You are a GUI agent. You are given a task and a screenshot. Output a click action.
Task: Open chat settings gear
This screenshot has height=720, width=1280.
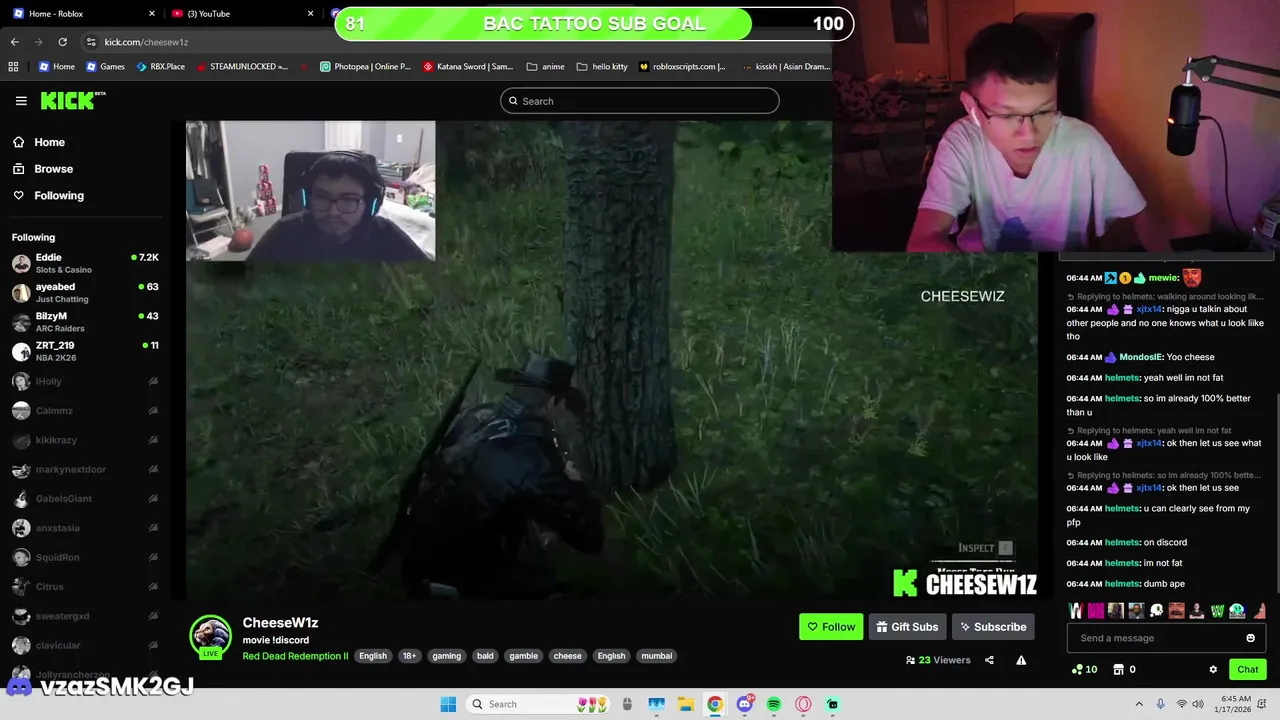tap(1213, 670)
